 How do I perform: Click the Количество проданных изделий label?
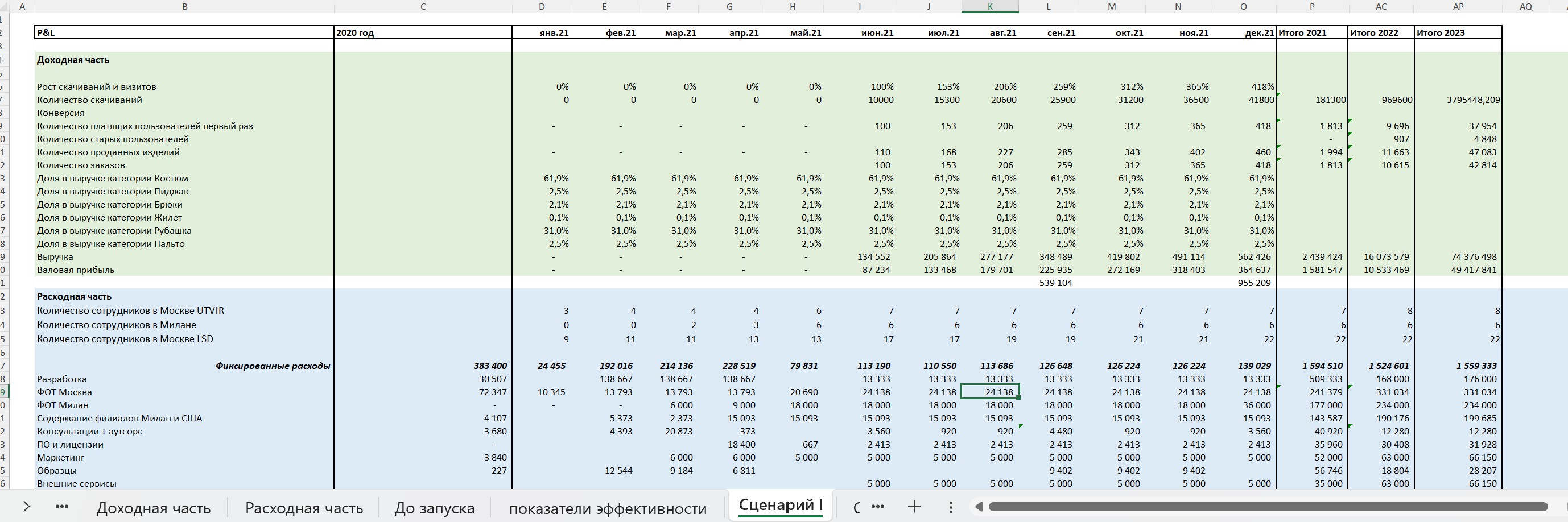pos(108,152)
